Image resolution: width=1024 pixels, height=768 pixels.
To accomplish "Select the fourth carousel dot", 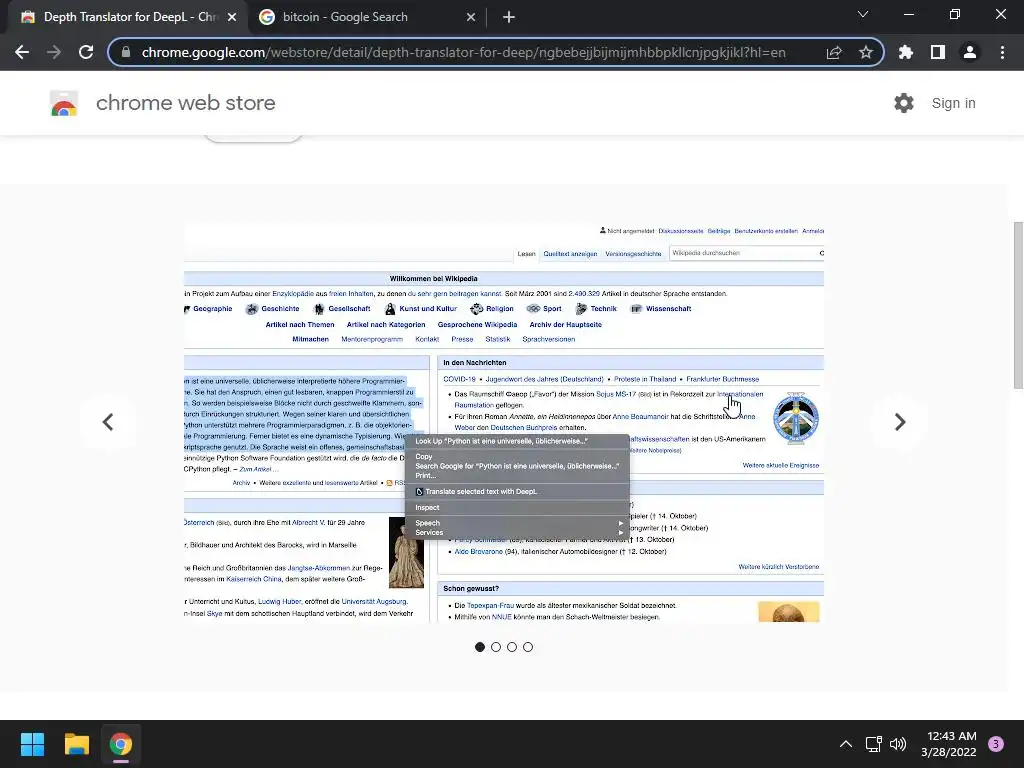I will [528, 647].
